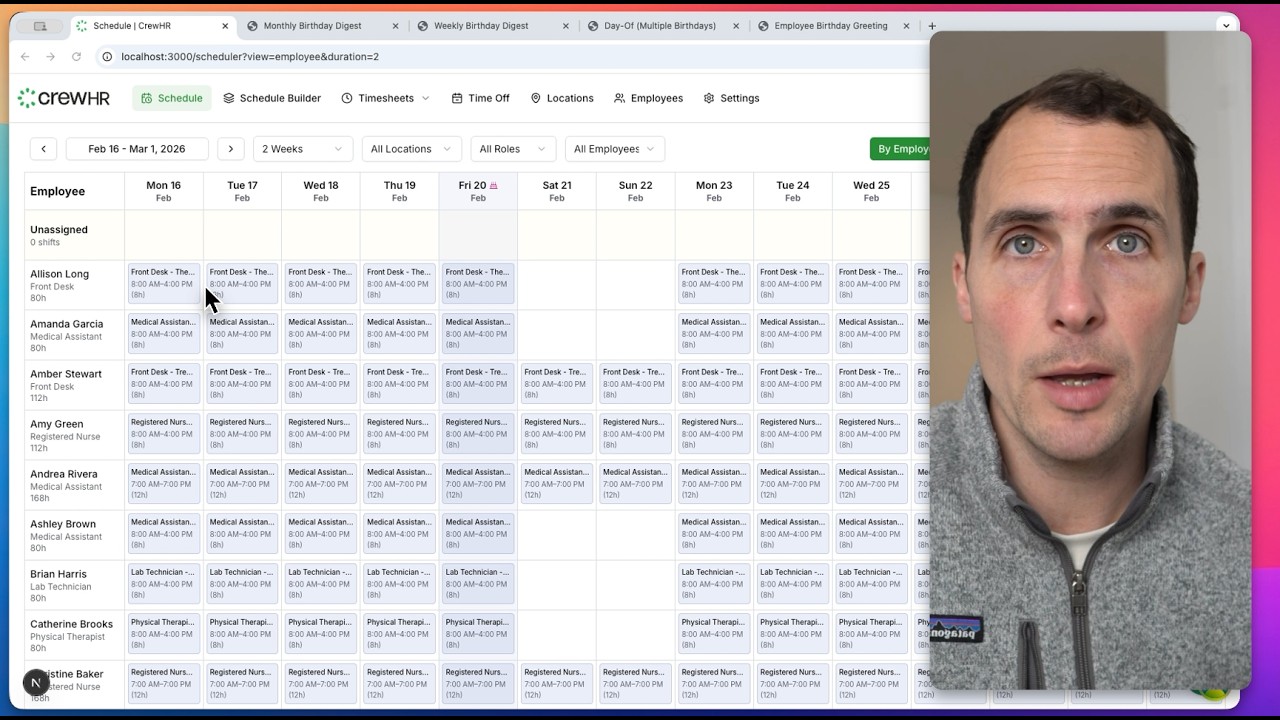Open the Schedule nav tab
The image size is (1280, 720).
pos(172,98)
